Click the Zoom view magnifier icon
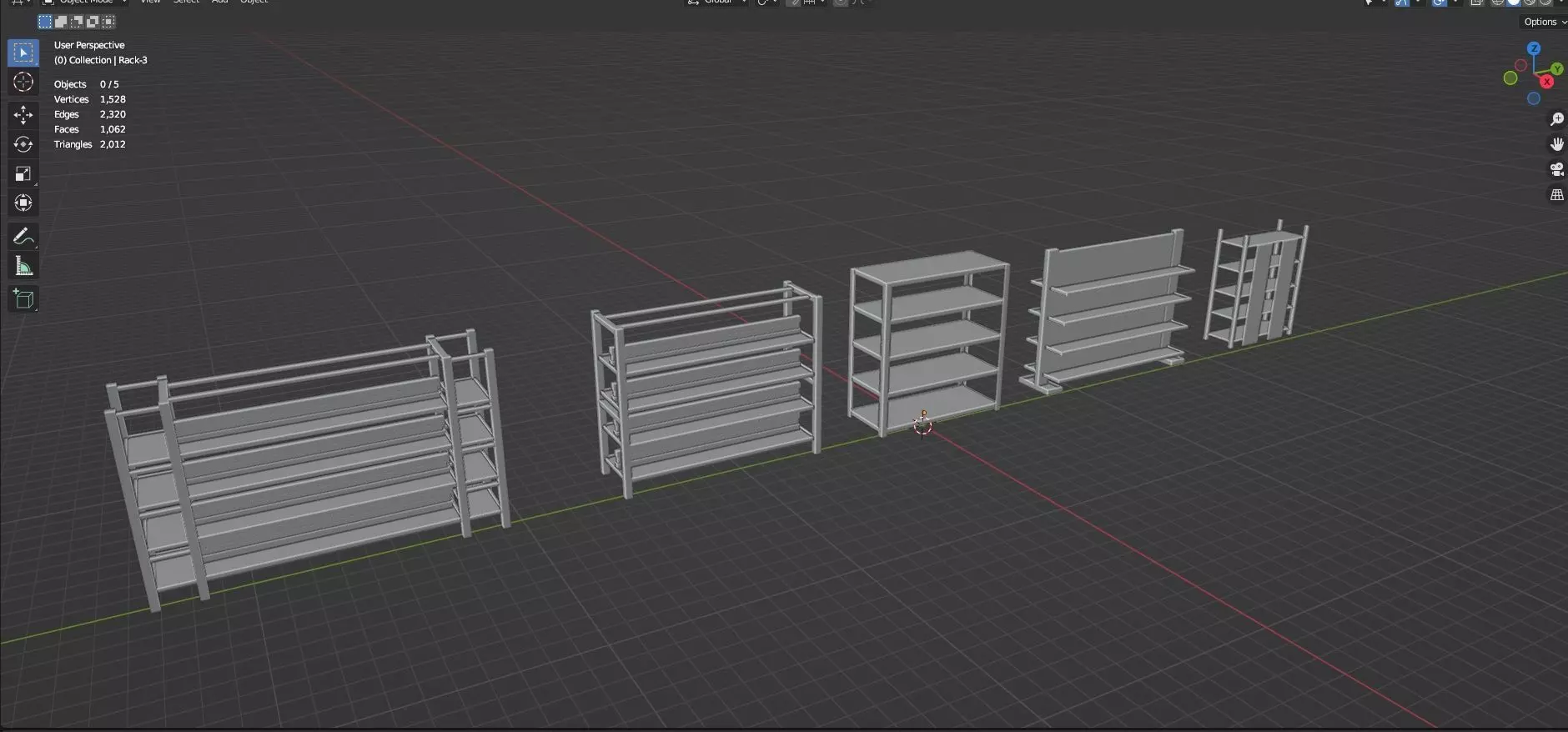 [x=1556, y=119]
